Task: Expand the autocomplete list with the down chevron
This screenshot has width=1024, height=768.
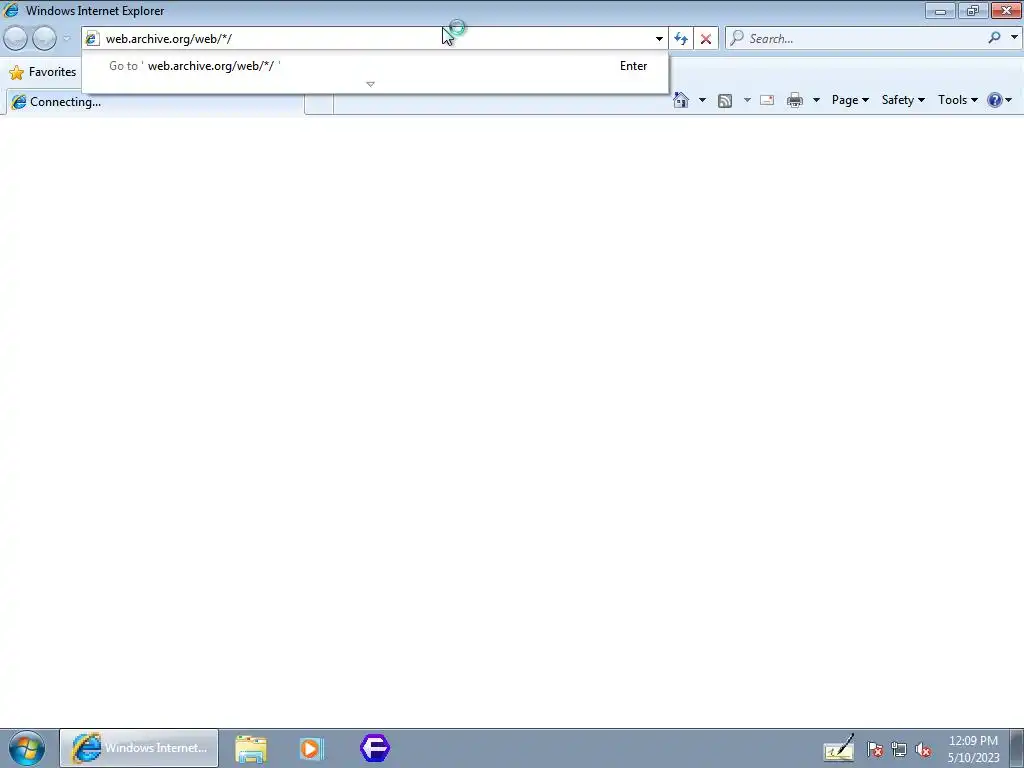Action: tap(370, 84)
